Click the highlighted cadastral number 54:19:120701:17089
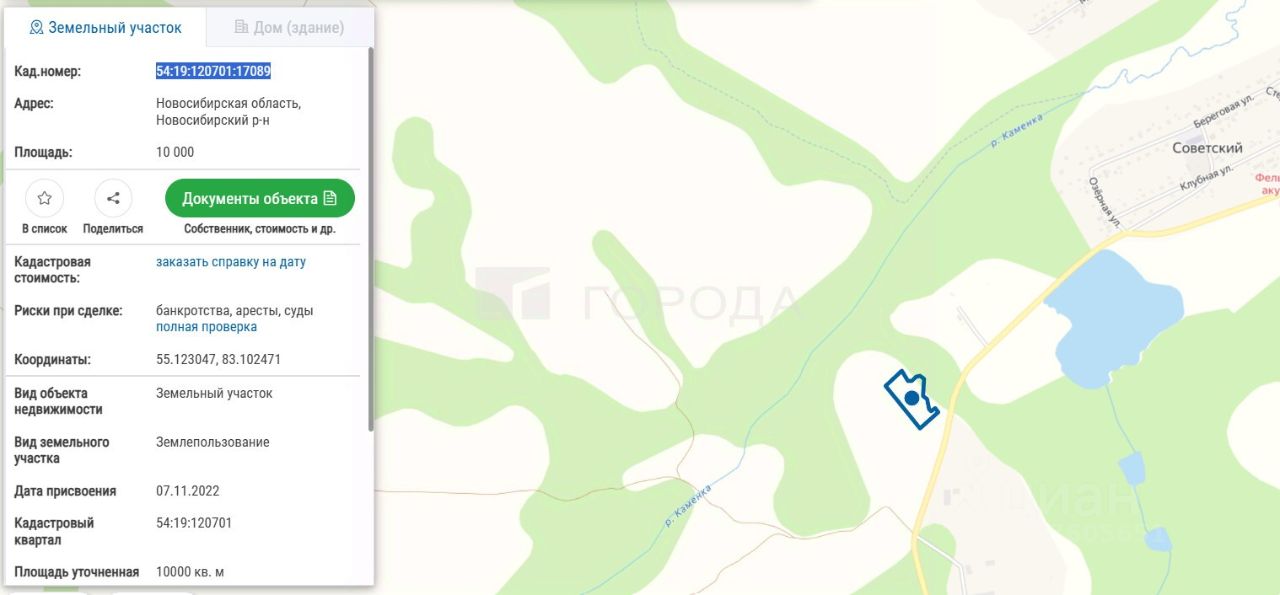This screenshot has height=595, width=1280. pos(213,71)
